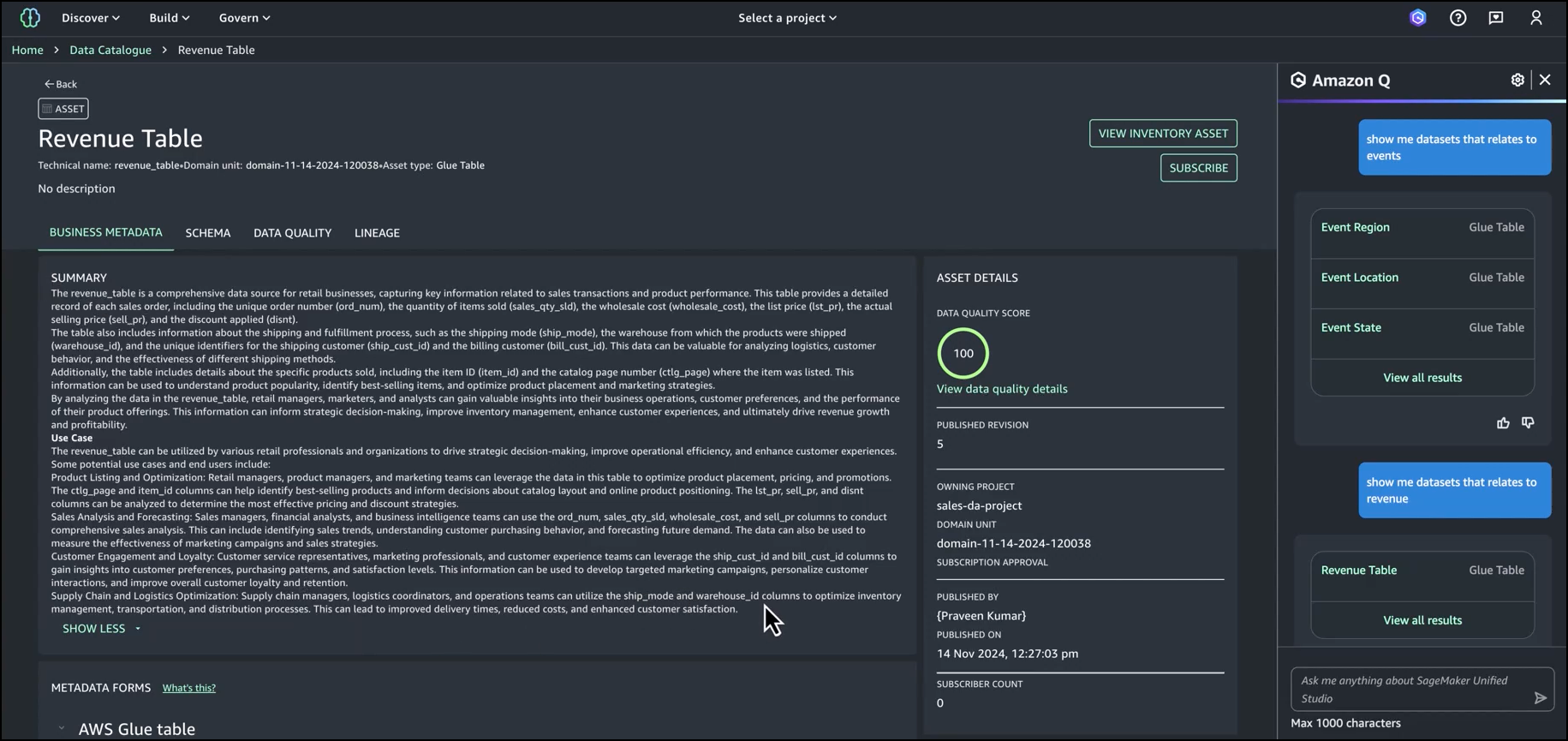
Task: View all results for events datasets
Action: (1422, 378)
